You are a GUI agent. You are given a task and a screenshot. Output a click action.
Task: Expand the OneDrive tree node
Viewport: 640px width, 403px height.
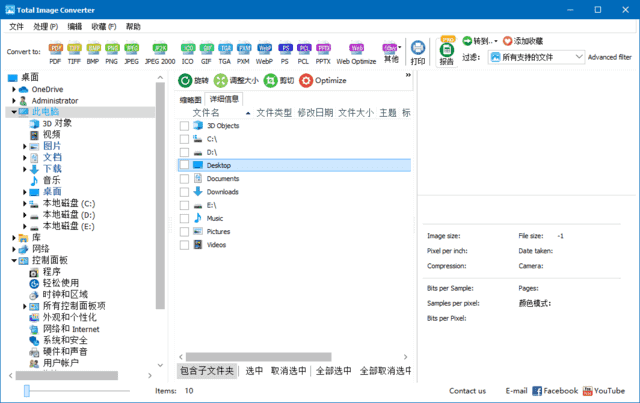[15, 89]
